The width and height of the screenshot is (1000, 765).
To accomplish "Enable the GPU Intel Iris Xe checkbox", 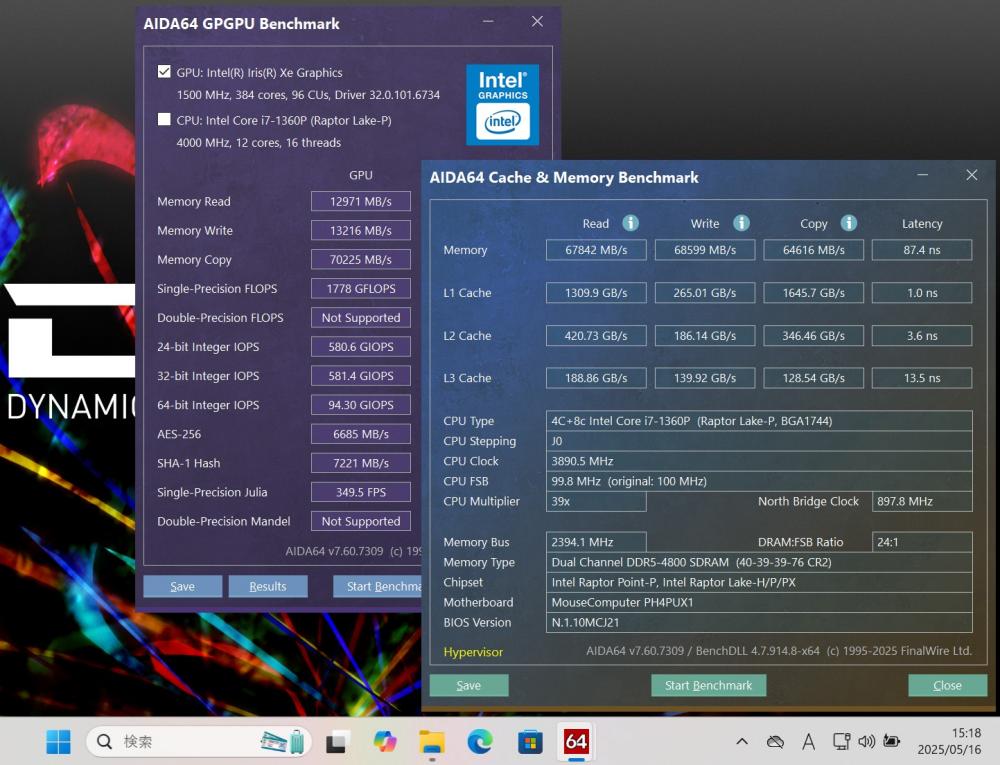I will [x=164, y=71].
